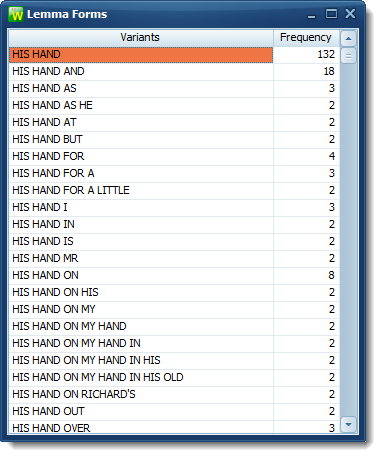Viewport: 381px width, 457px height.
Task: Minimize the Lemma Forms window
Action: (x=312, y=15)
